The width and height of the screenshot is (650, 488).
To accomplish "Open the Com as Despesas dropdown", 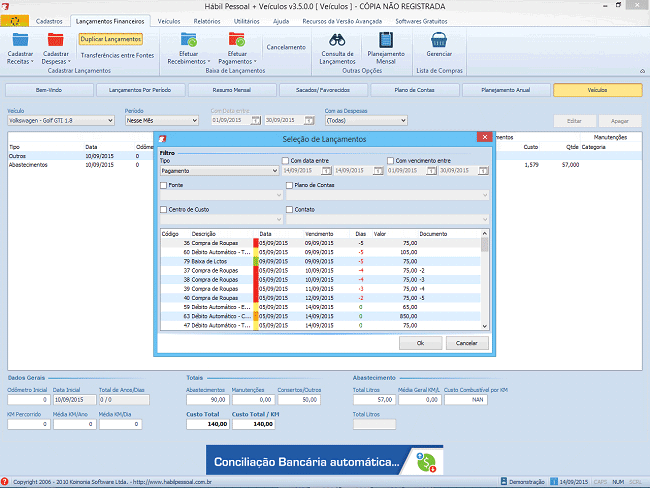I will click(x=366, y=121).
